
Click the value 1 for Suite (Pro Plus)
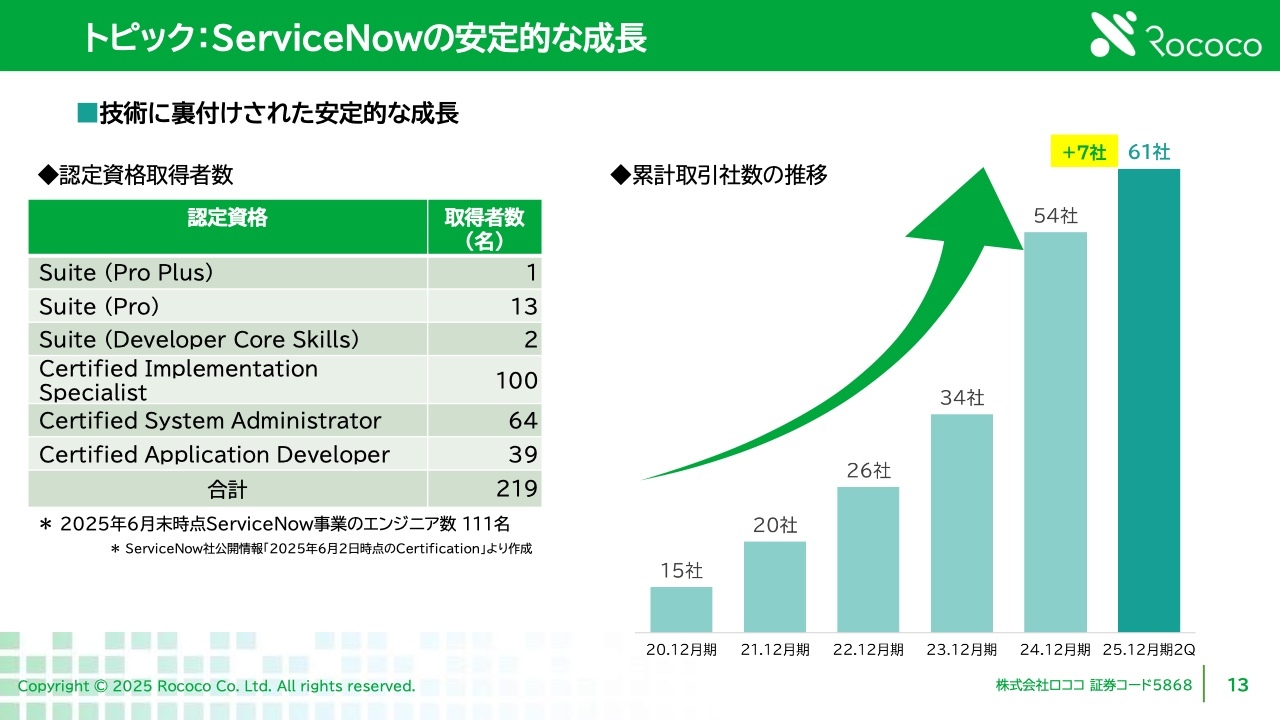coord(532,273)
